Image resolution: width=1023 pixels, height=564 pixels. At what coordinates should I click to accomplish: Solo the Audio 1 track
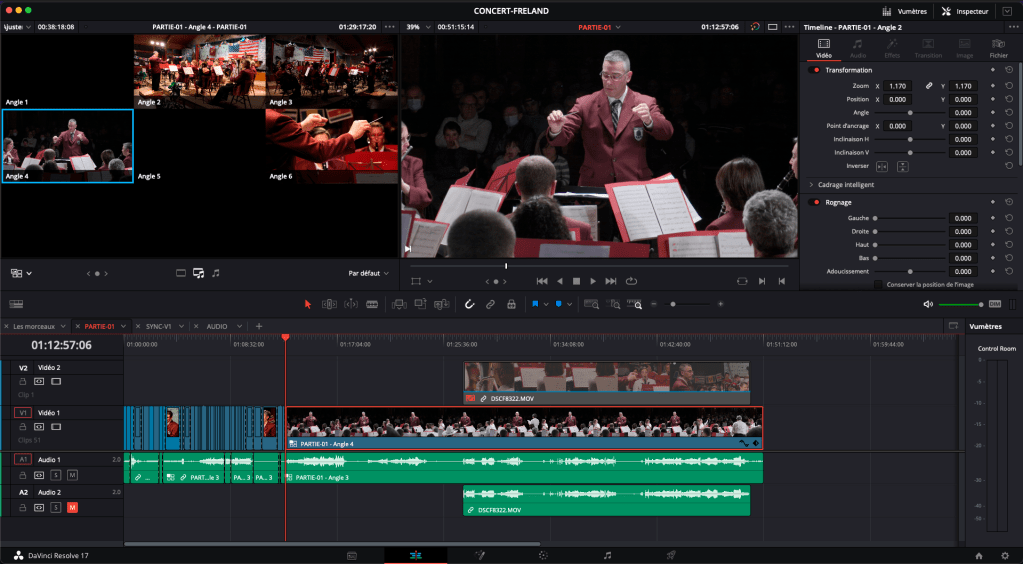pos(56,474)
